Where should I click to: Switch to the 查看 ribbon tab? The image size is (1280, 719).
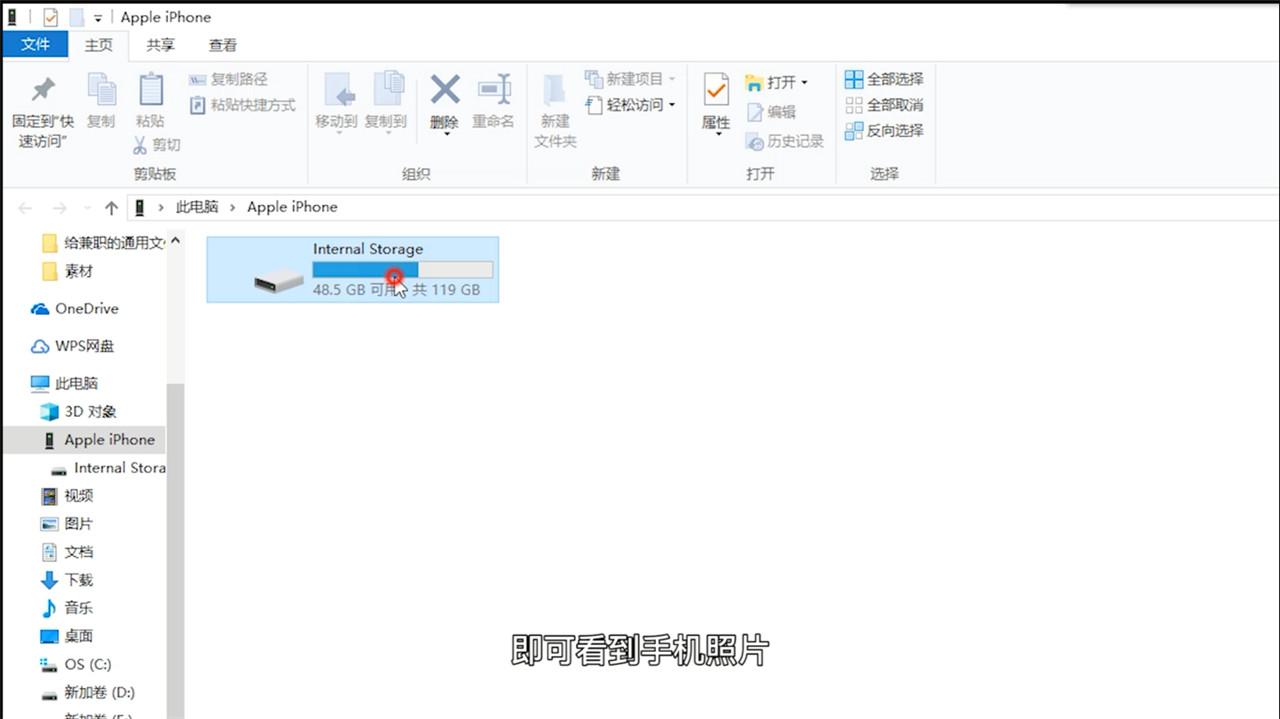coord(223,45)
